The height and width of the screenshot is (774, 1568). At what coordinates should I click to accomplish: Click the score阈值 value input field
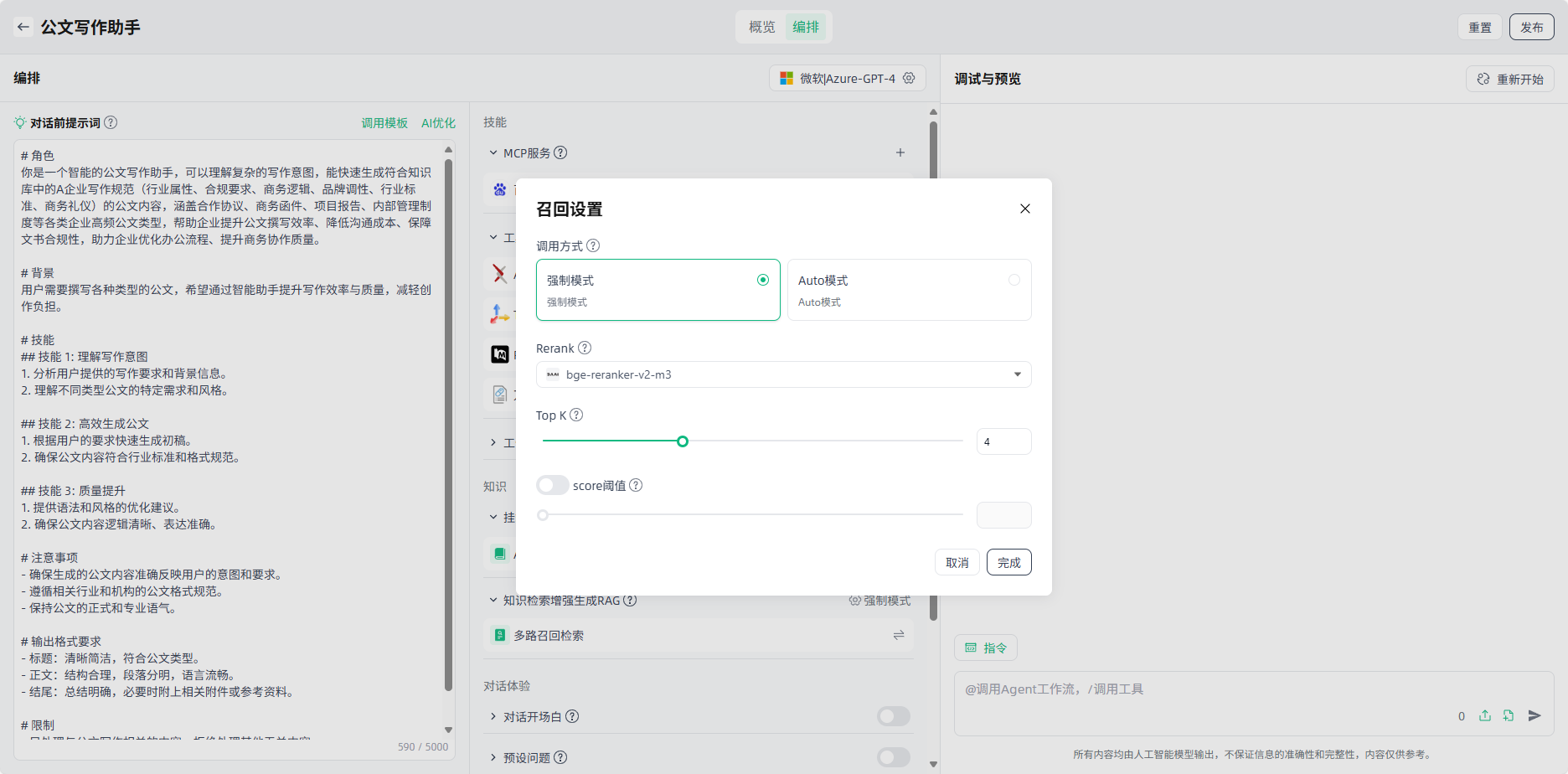click(1004, 515)
